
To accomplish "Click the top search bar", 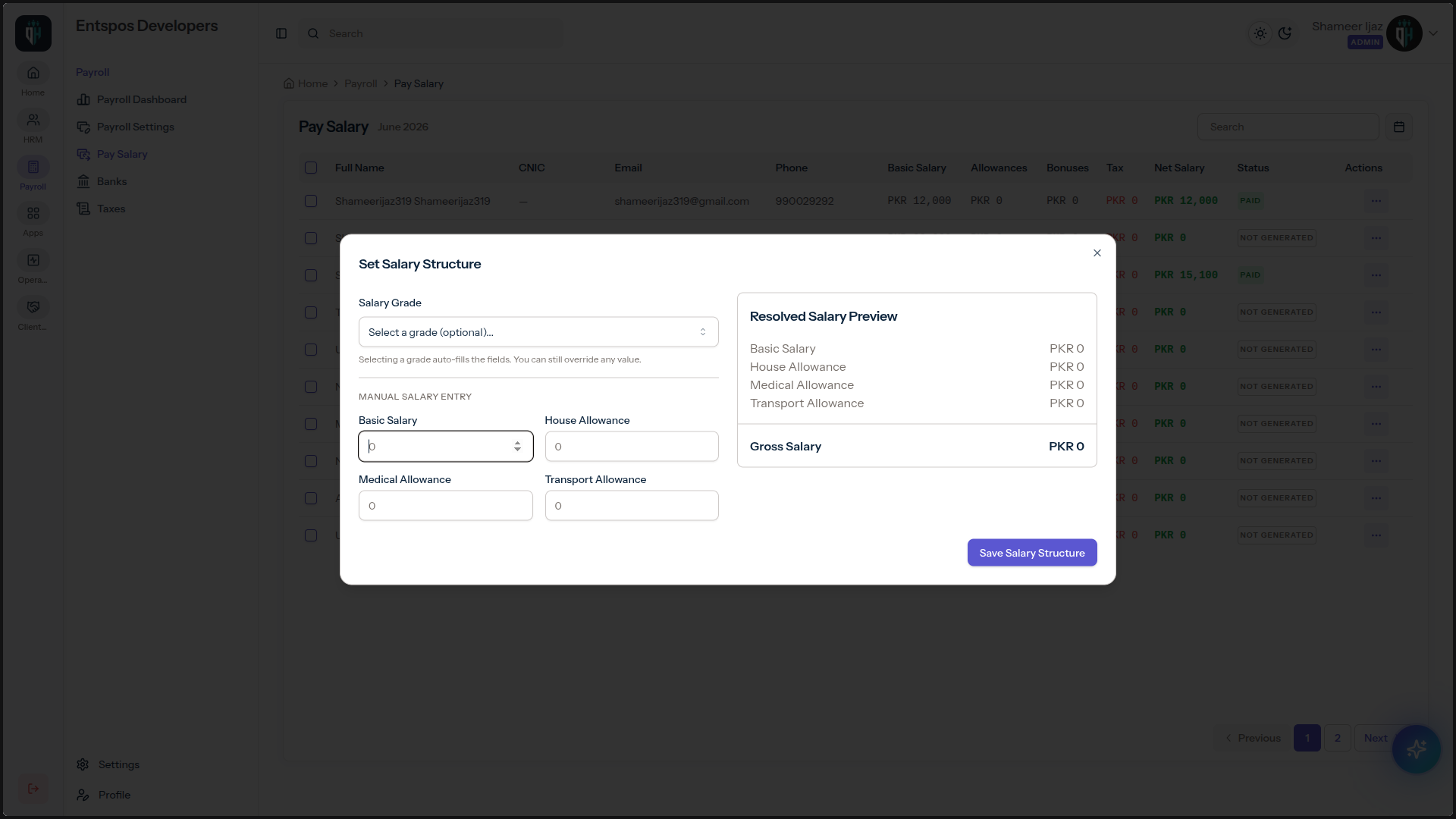I will click(431, 33).
